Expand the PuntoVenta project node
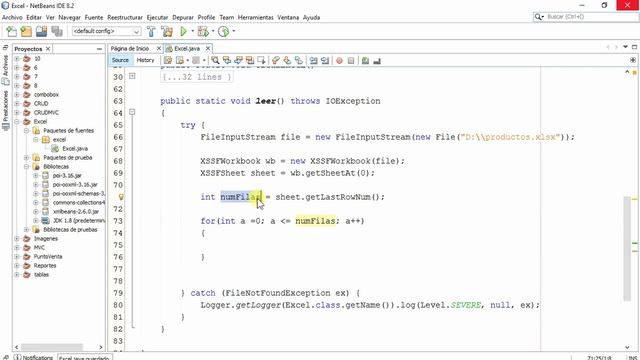 (17, 257)
